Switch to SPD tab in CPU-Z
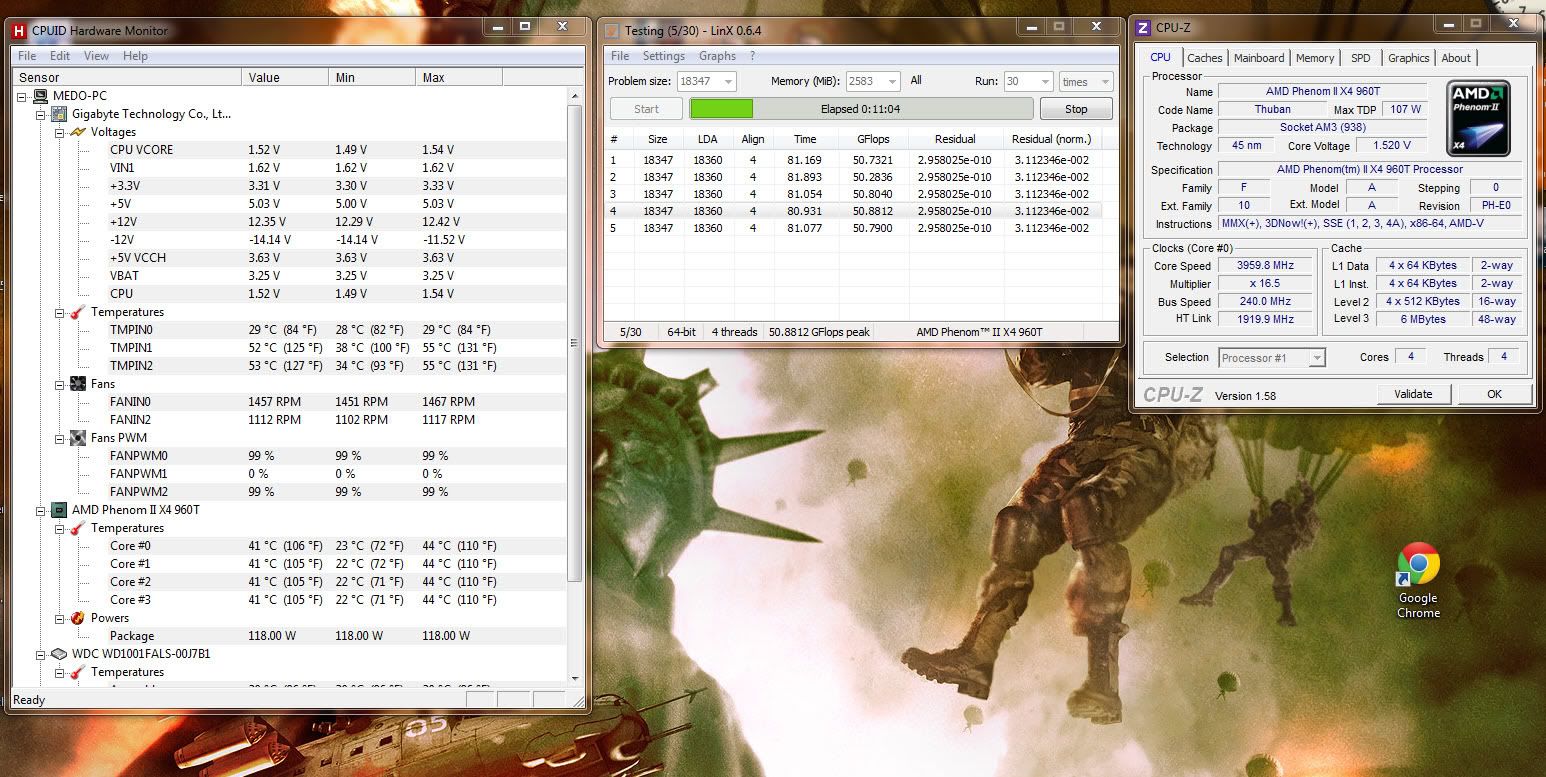 (1361, 58)
